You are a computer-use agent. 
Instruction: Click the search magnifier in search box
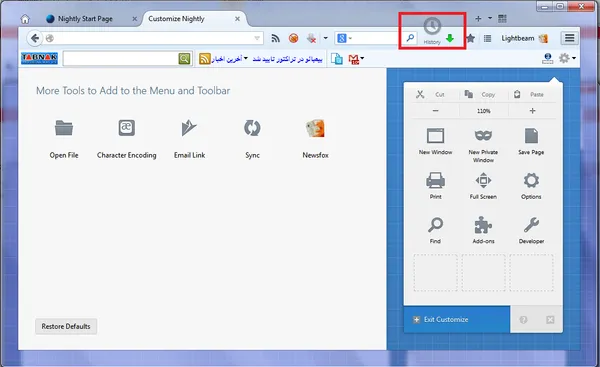click(410, 38)
